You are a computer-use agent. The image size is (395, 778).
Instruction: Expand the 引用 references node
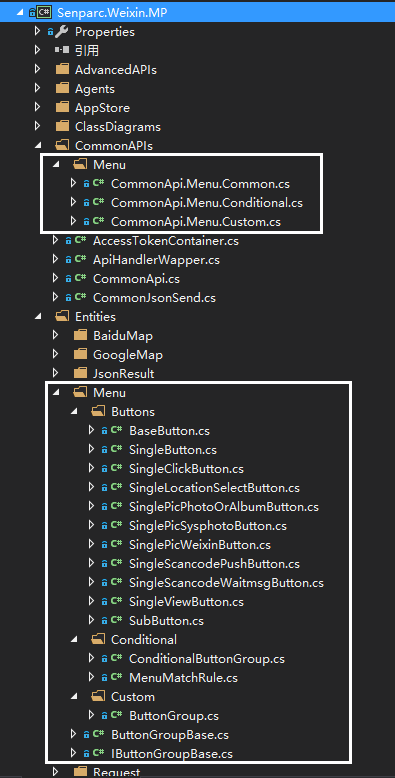[x=38, y=51]
